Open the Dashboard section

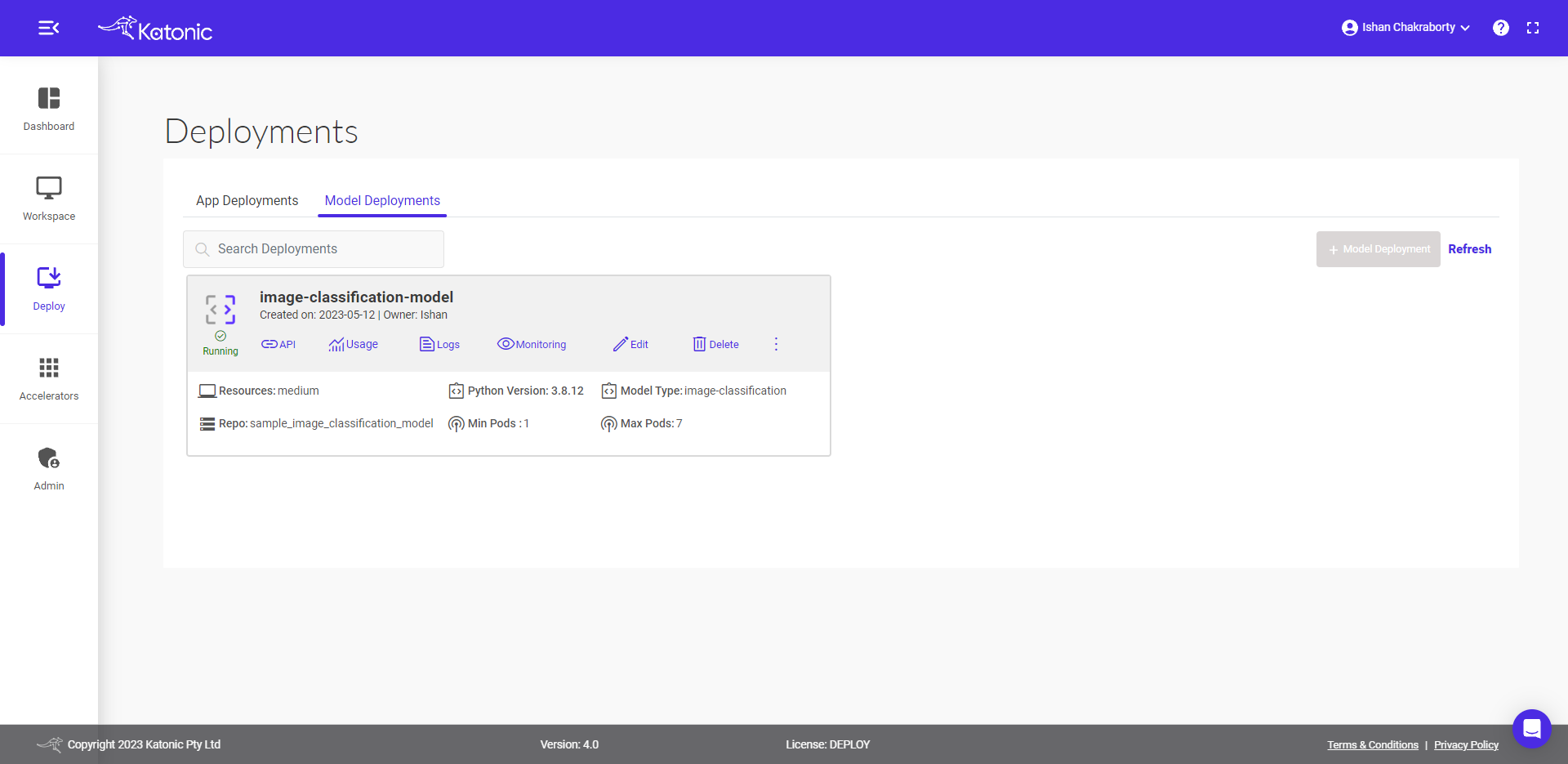tap(49, 109)
